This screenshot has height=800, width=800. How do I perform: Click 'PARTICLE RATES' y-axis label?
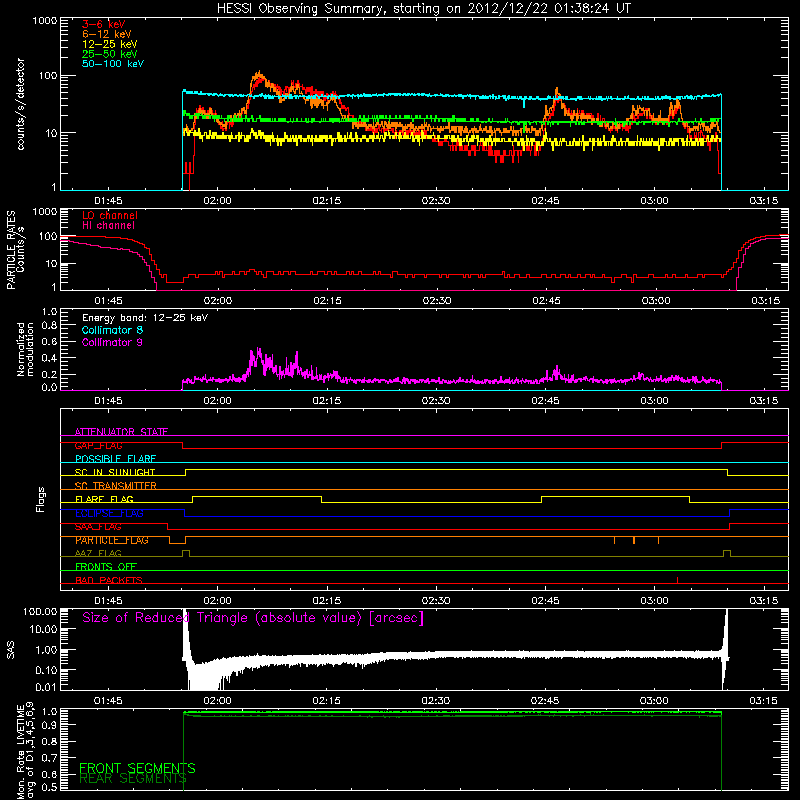pyautogui.click(x=11, y=250)
